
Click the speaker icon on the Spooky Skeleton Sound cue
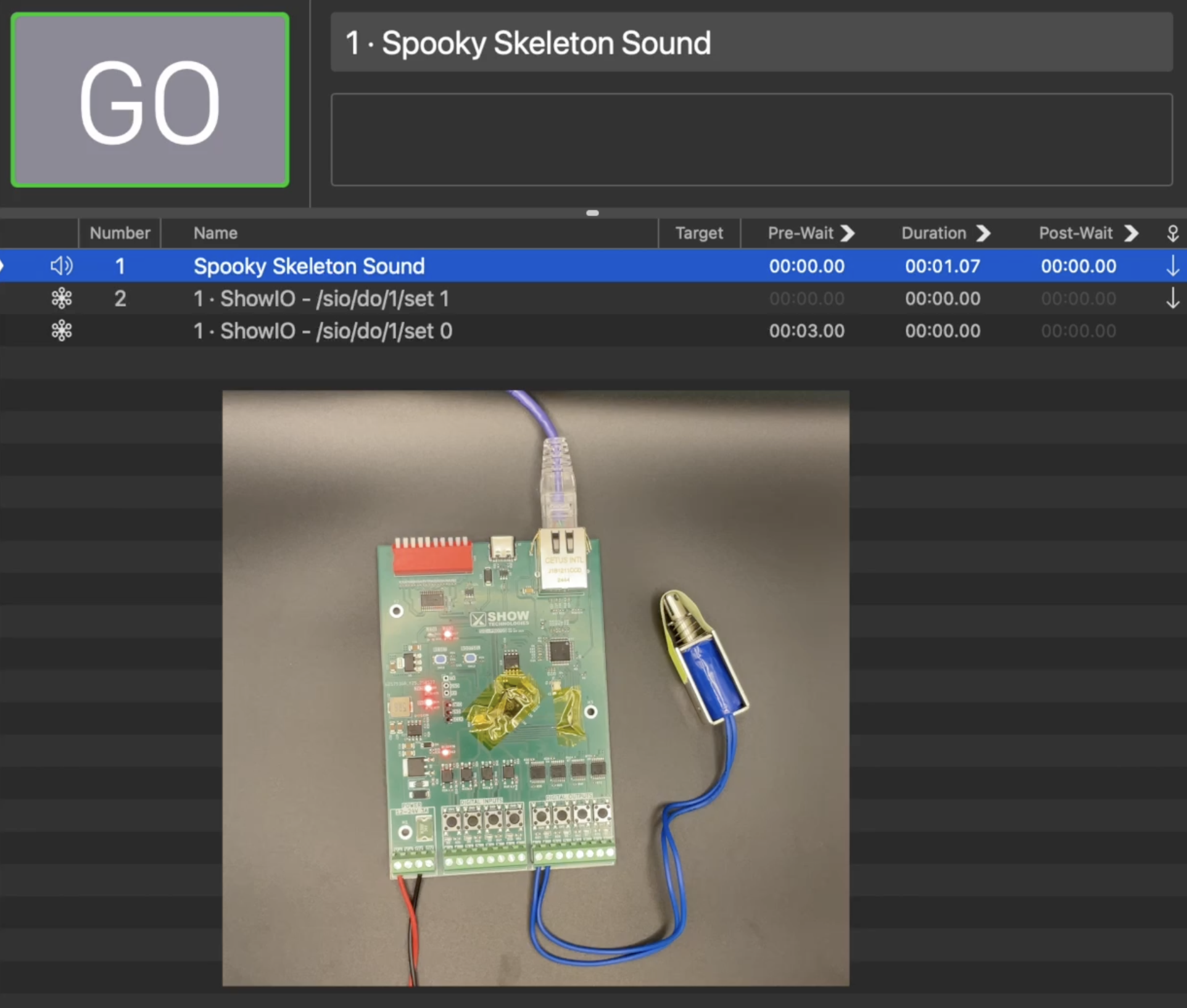(x=61, y=266)
